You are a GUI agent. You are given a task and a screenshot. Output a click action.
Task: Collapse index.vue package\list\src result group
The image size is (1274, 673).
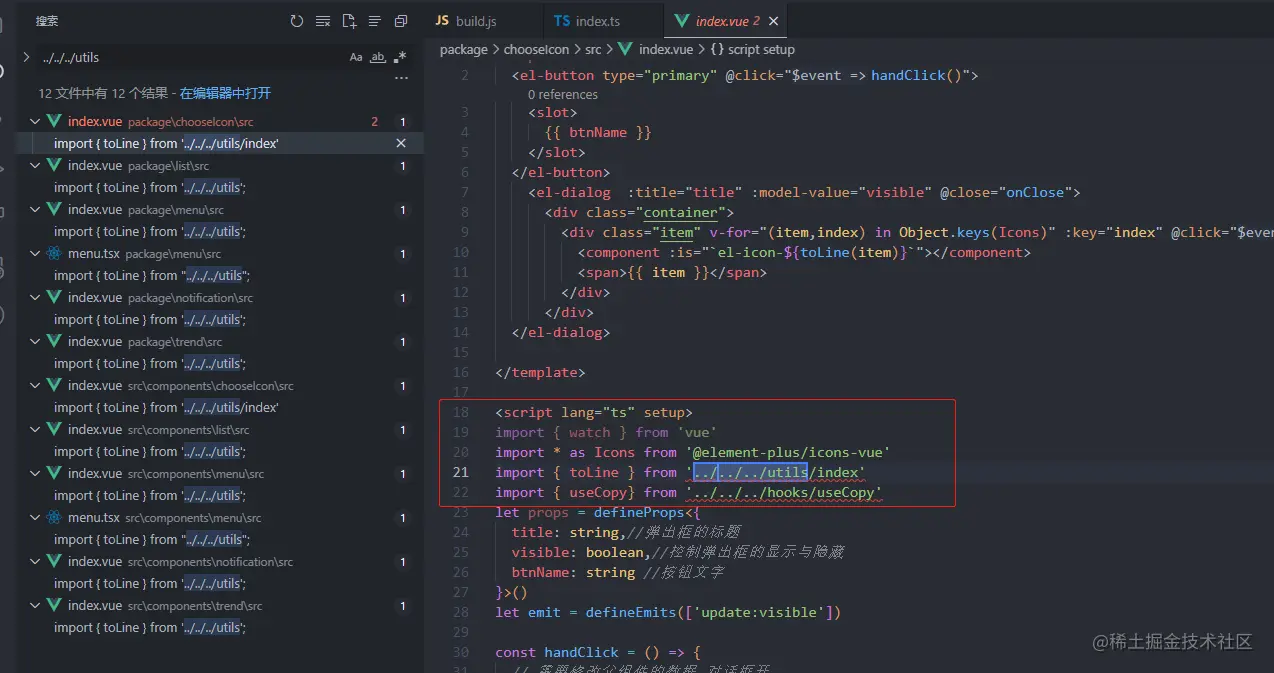click(35, 165)
